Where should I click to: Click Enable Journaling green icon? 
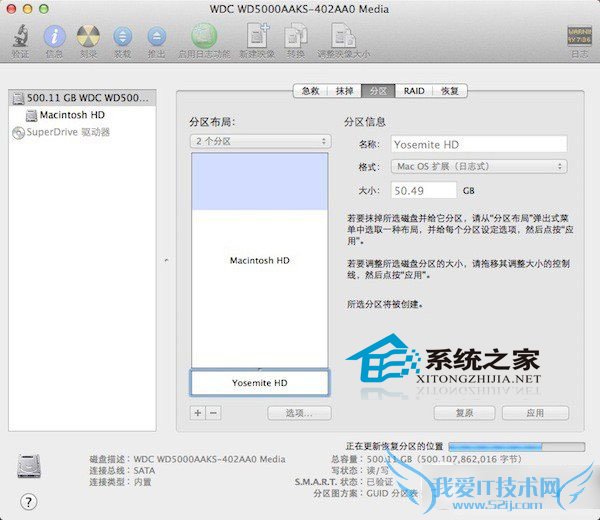click(x=204, y=36)
